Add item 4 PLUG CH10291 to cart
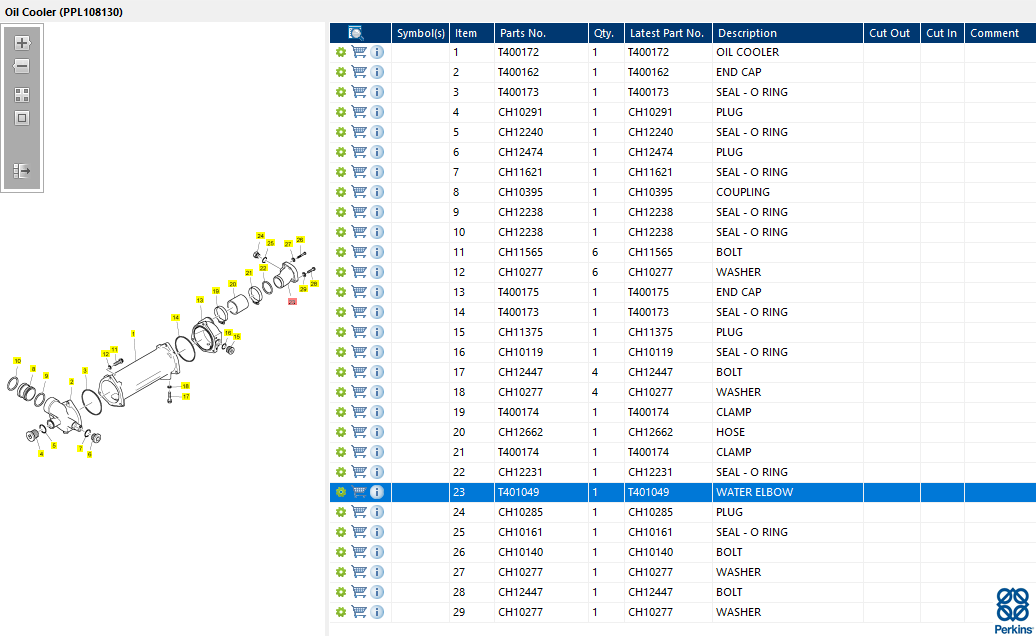Screen dimensions: 1036x636 [x=359, y=112]
